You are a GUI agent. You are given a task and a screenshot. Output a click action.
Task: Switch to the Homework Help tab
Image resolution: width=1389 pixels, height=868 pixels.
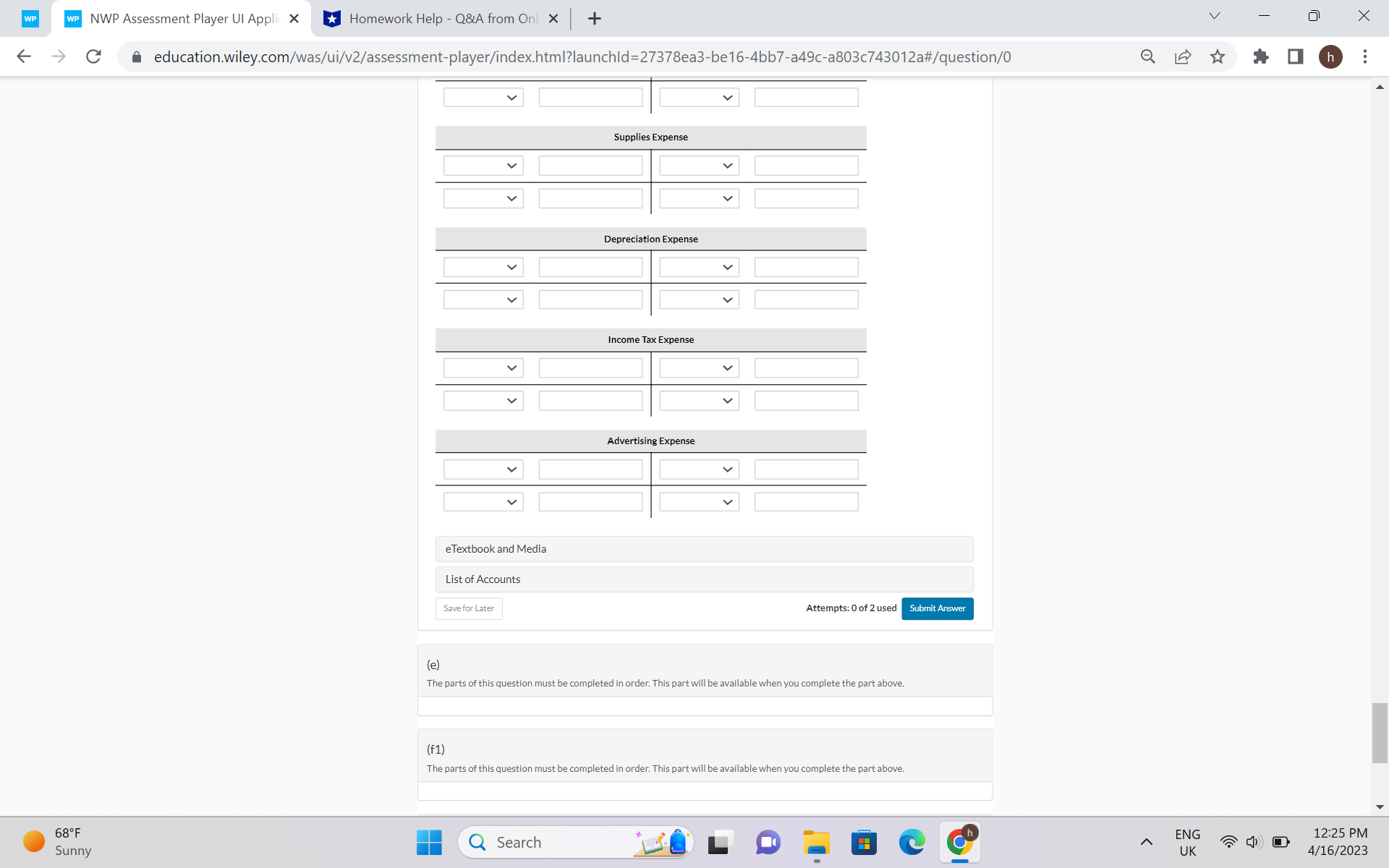tap(434, 18)
